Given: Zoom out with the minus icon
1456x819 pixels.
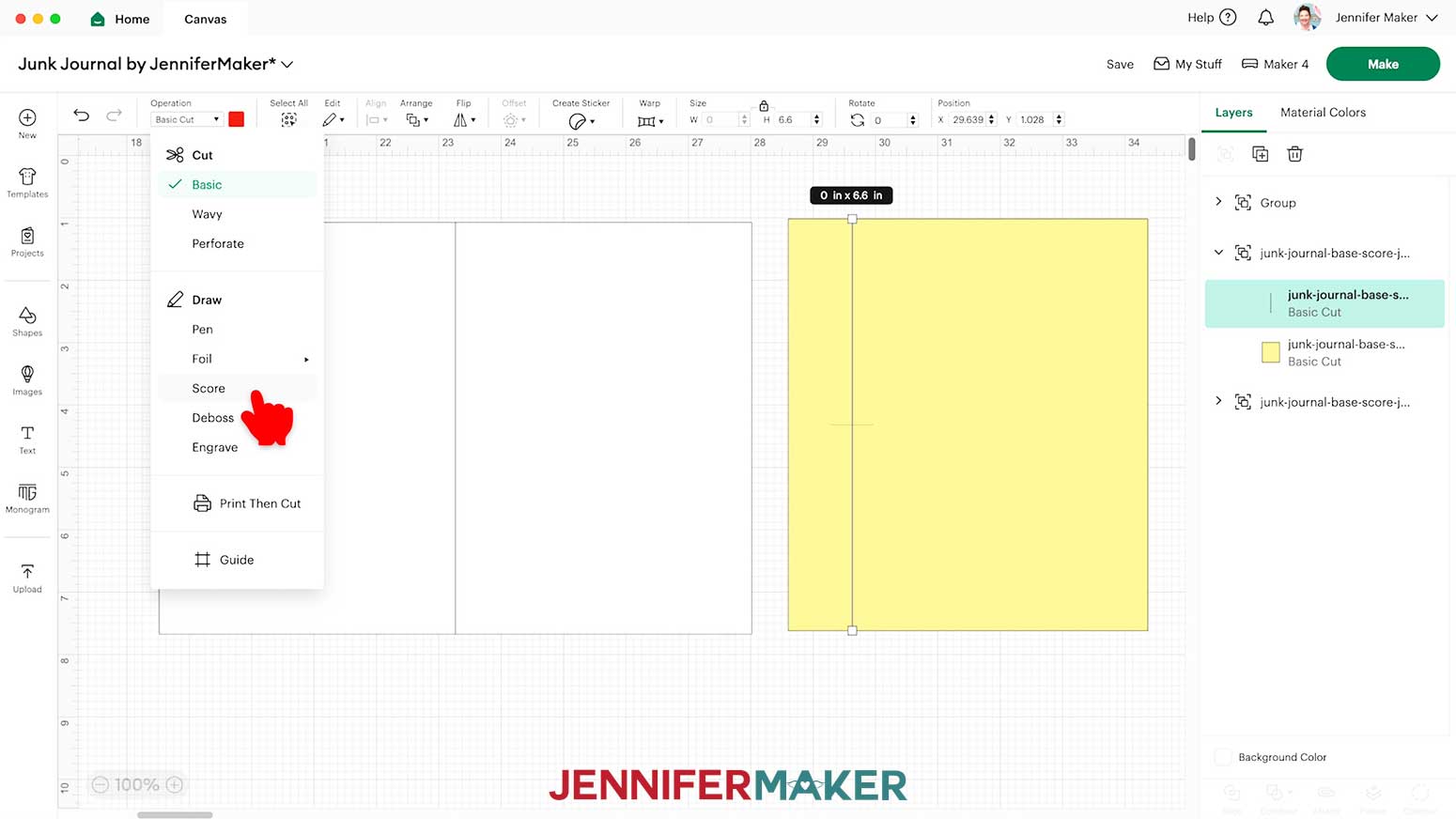Looking at the screenshot, I should [x=101, y=784].
